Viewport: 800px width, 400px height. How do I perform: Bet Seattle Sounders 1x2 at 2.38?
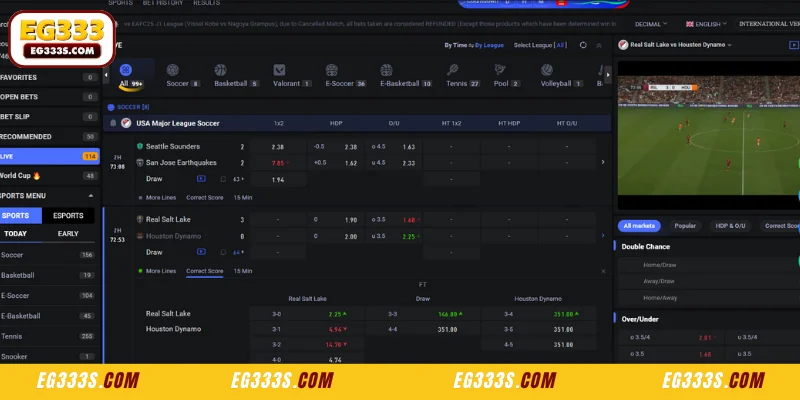coord(278,147)
